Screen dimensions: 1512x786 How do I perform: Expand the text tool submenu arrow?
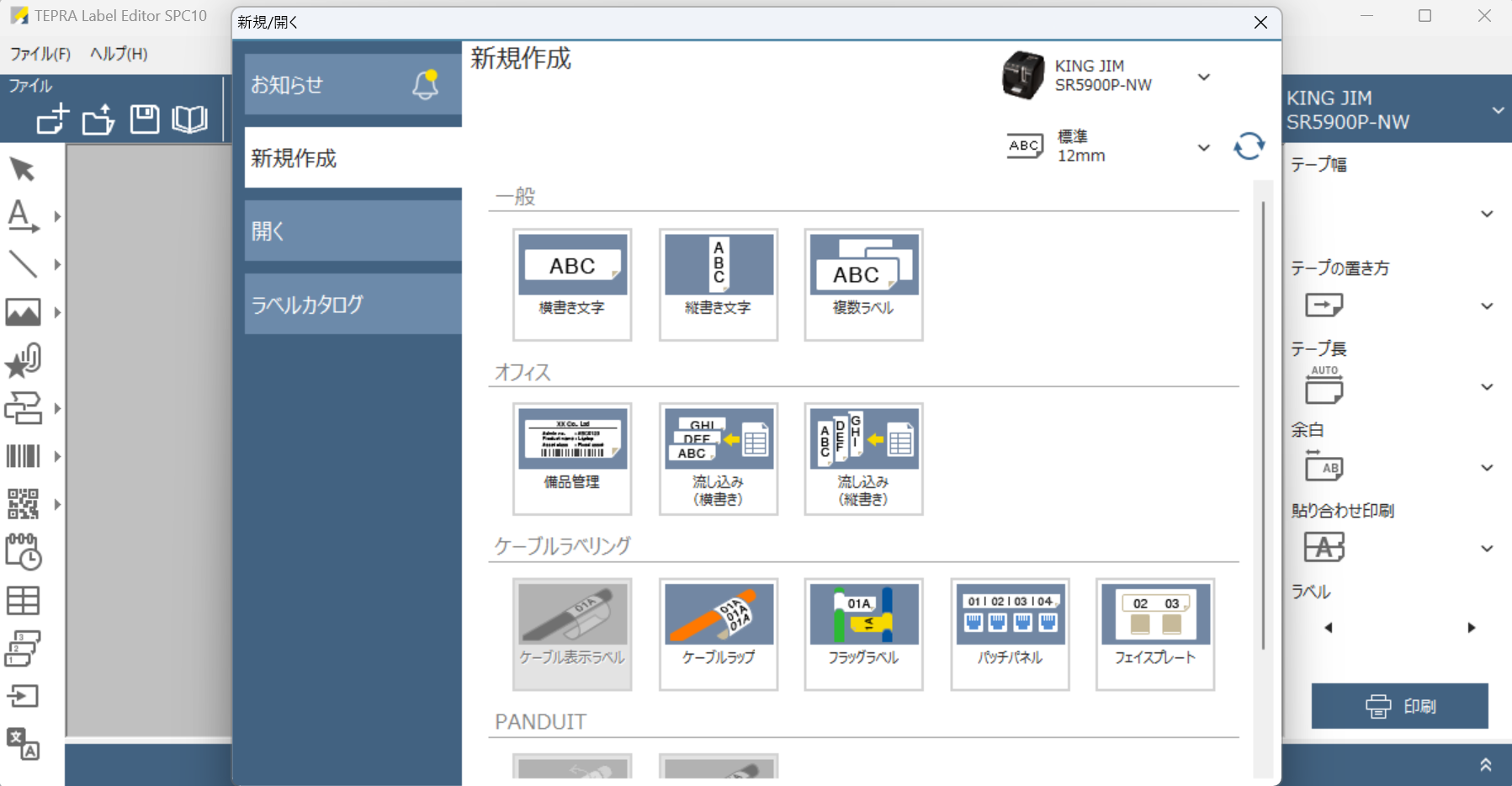tap(57, 216)
